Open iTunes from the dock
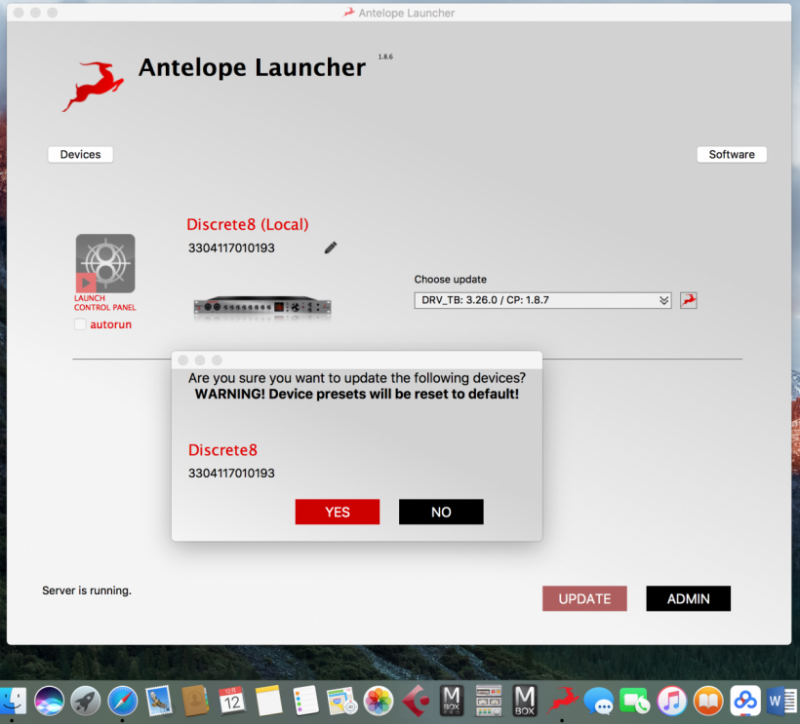 [x=671, y=701]
